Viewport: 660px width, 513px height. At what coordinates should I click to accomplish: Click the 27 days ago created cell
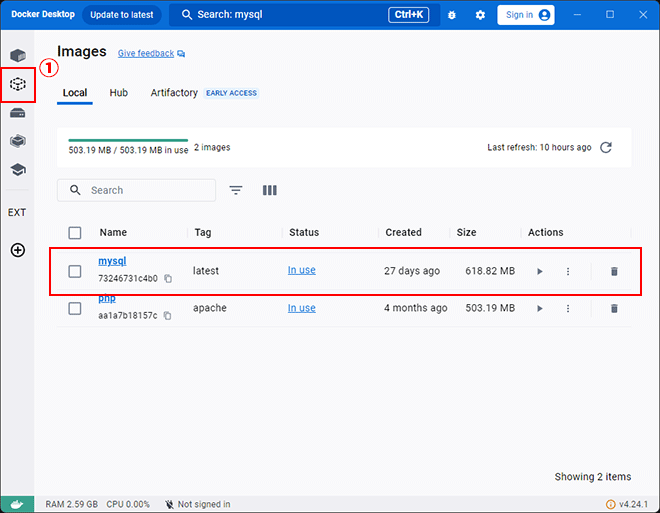tap(412, 271)
